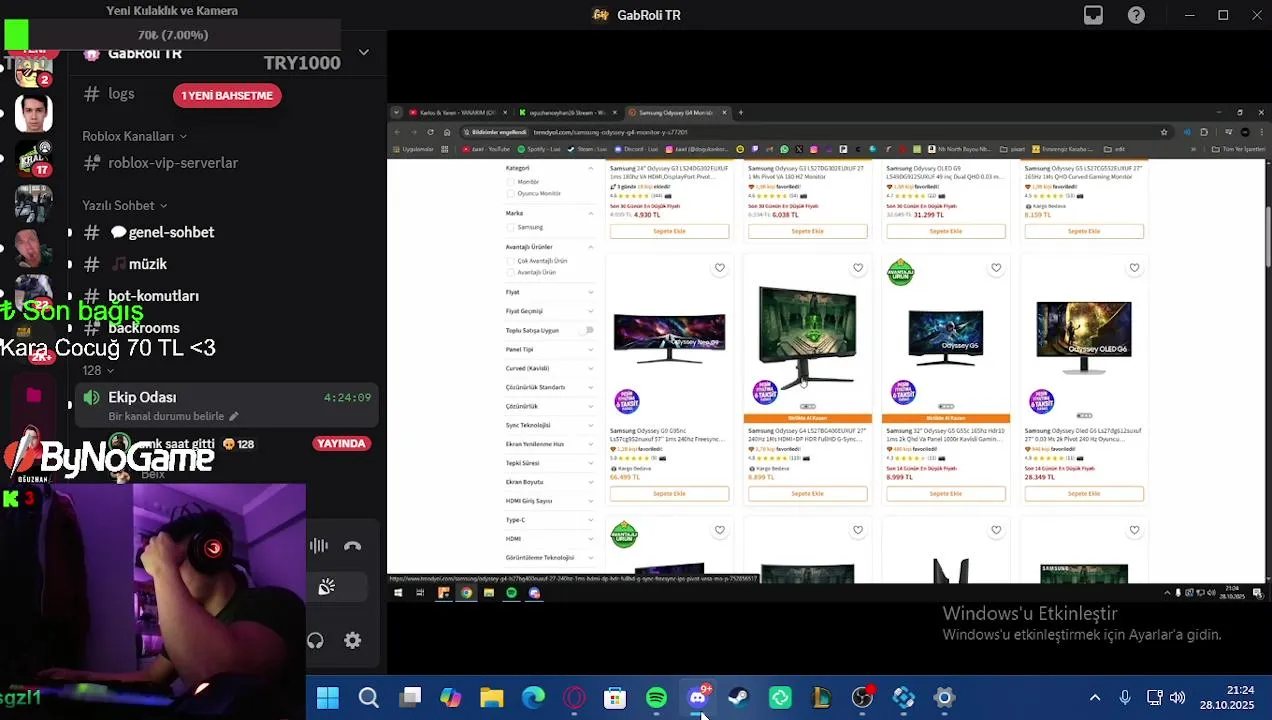Open Discord inbox icon in title bar
Image resolution: width=1272 pixels, height=720 pixels.
[x=1093, y=15]
